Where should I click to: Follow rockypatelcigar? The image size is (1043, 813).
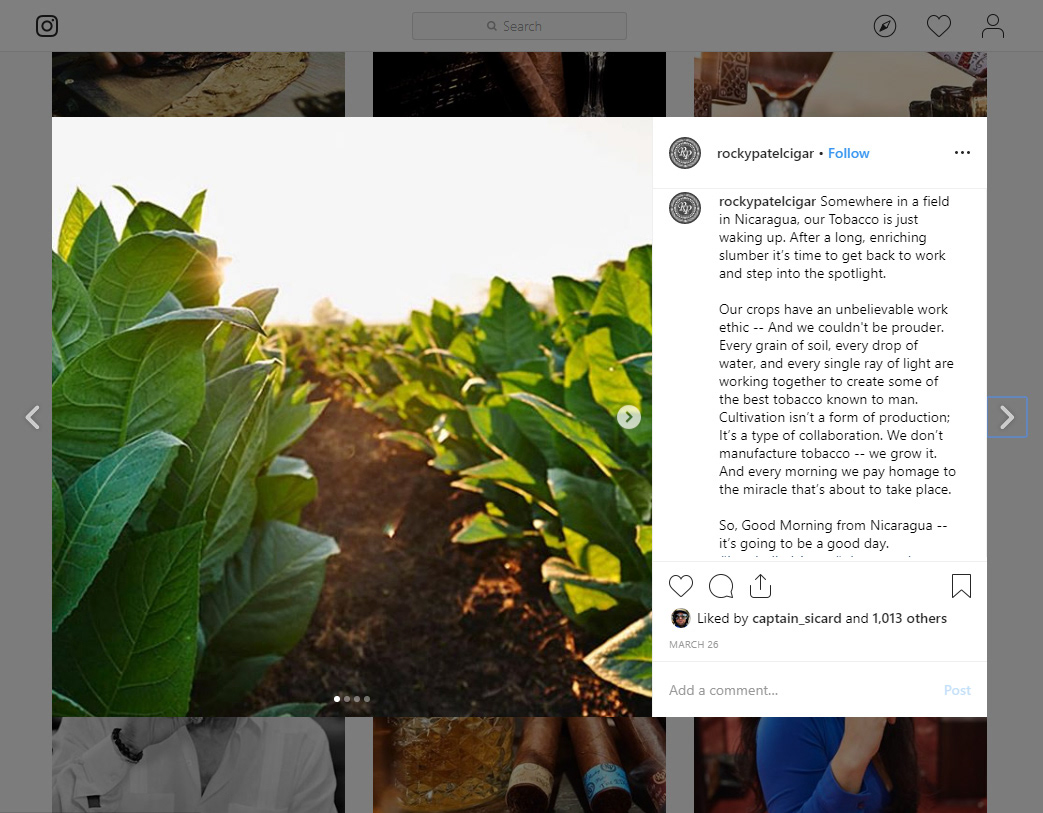click(x=848, y=153)
